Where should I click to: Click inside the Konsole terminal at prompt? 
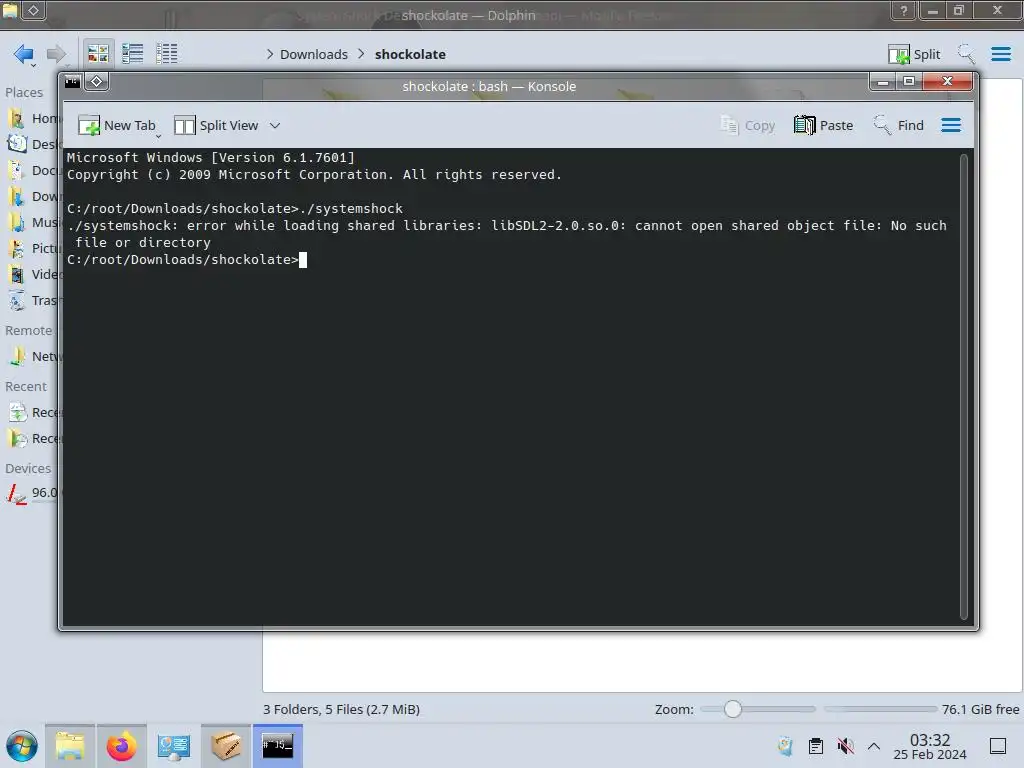[x=303, y=260]
